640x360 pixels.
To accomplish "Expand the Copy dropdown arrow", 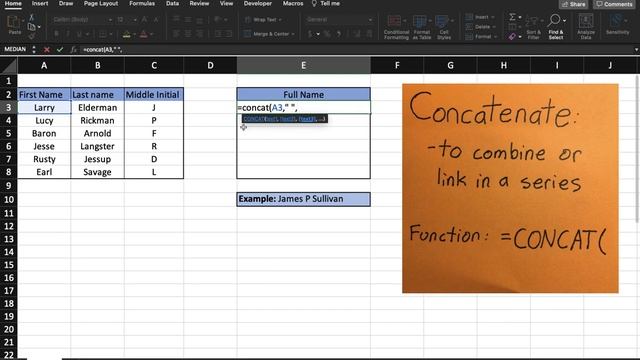I will (x=39, y=27).
